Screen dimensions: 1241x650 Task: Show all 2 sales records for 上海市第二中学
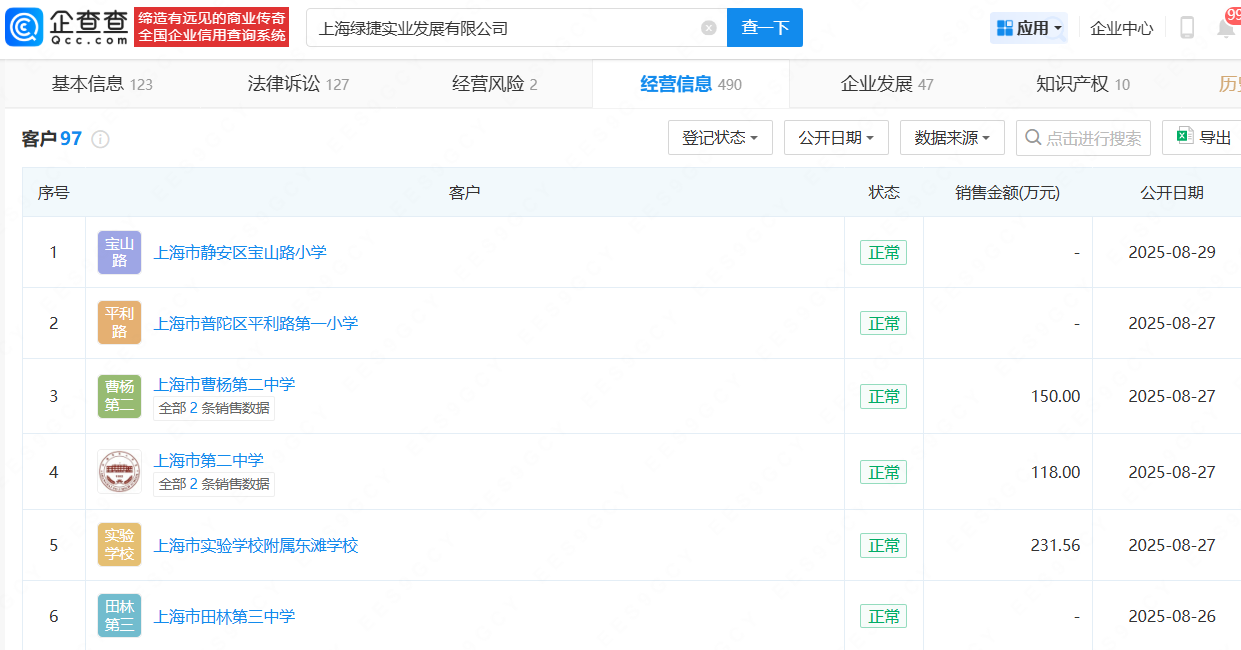pos(214,484)
